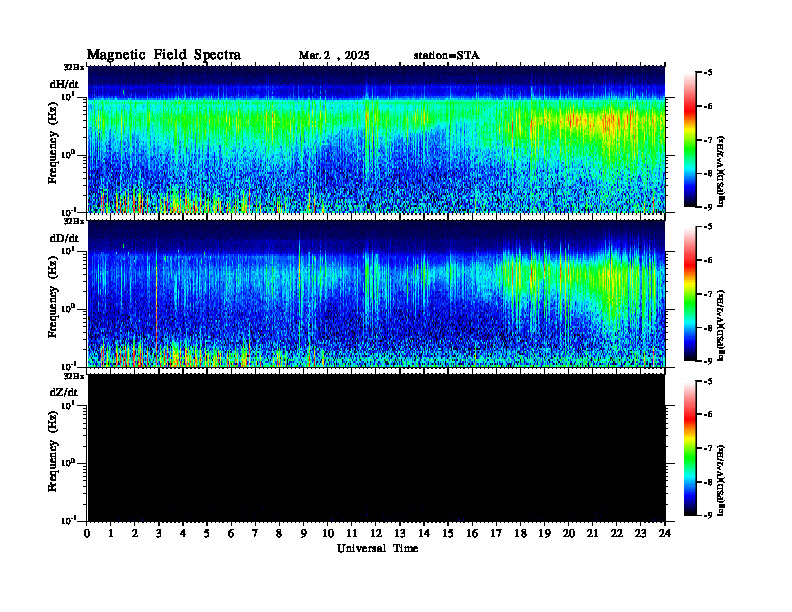Click hour "9" tick on Universal Time axis
Image resolution: width=792 pixels, height=612 pixels.
[303, 534]
